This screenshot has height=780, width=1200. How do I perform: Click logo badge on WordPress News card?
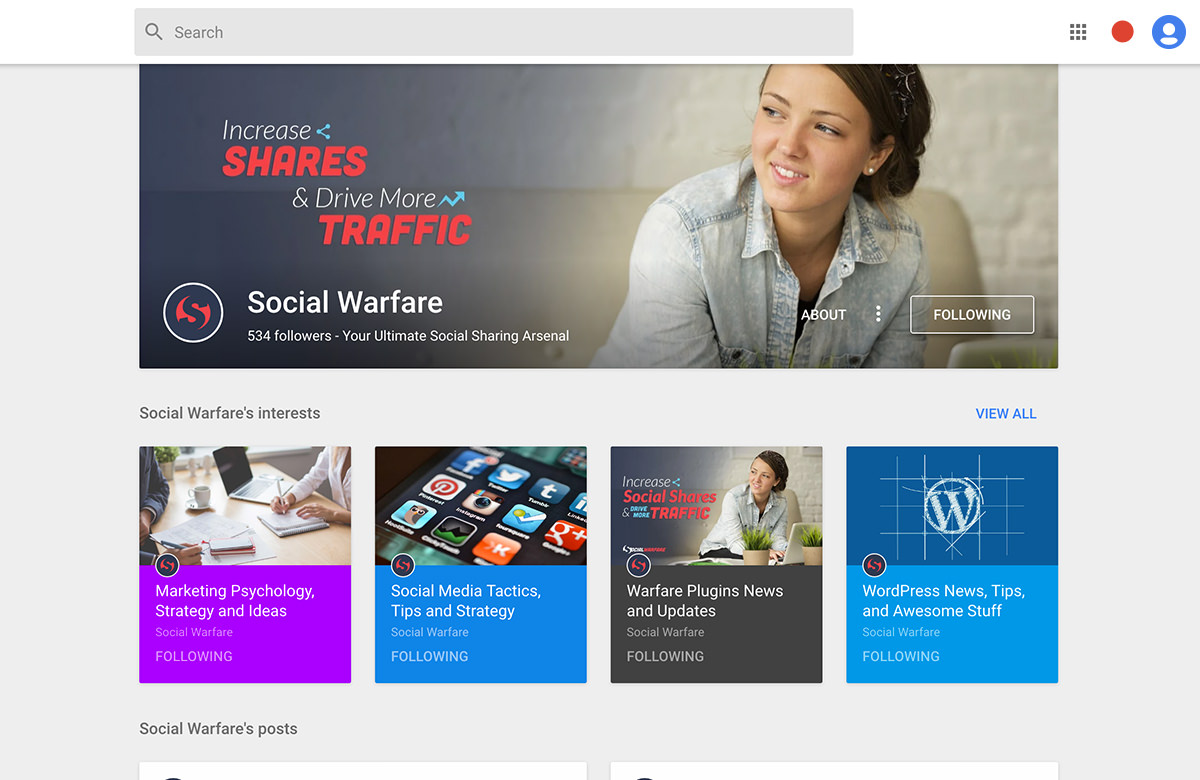(x=875, y=565)
